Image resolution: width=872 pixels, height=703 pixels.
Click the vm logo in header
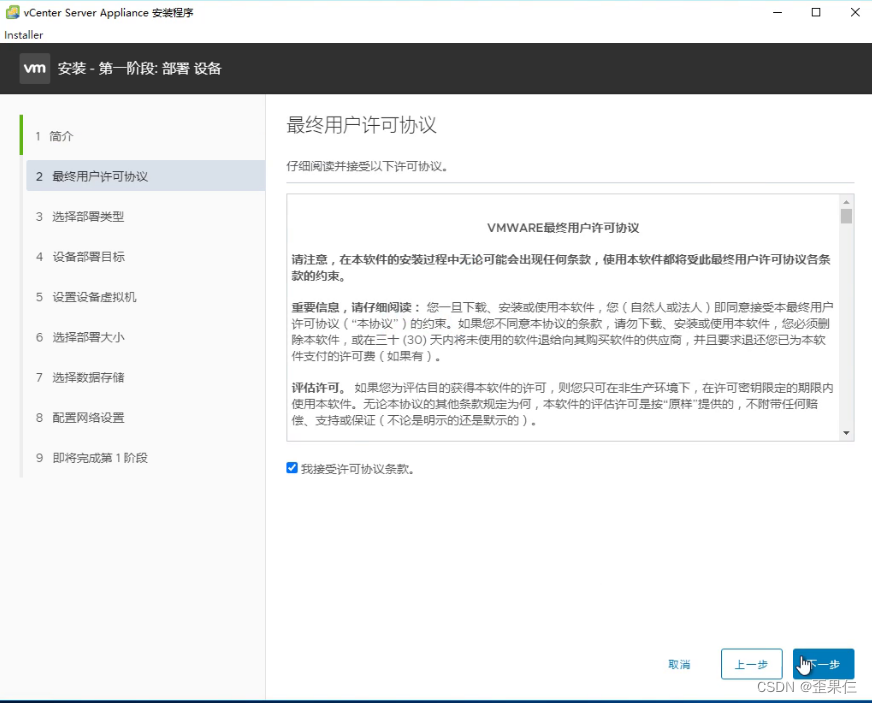[34, 68]
